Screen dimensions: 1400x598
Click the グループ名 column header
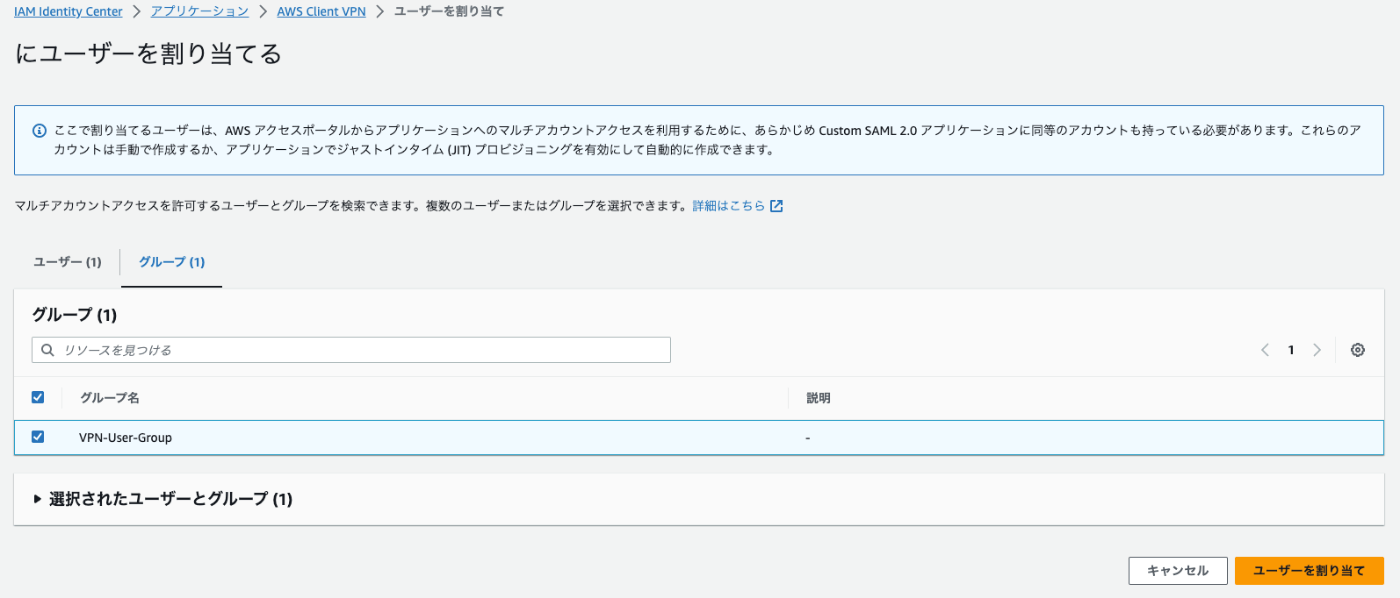[109, 398]
